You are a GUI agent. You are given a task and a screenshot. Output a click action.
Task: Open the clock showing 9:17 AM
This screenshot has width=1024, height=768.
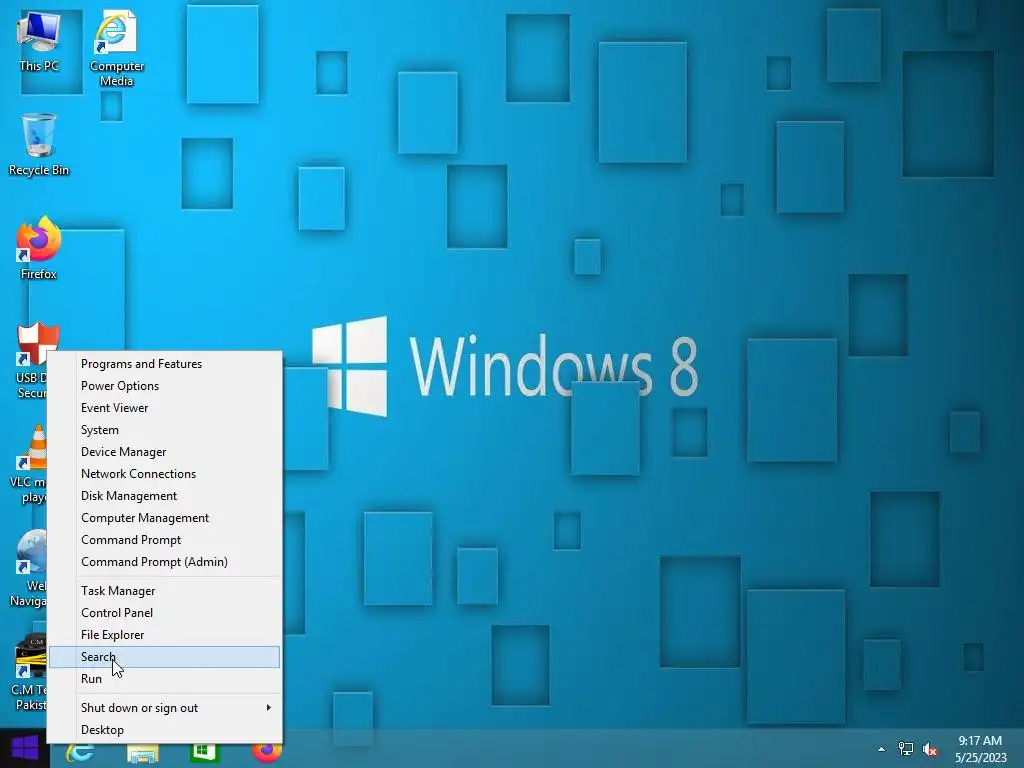(980, 749)
